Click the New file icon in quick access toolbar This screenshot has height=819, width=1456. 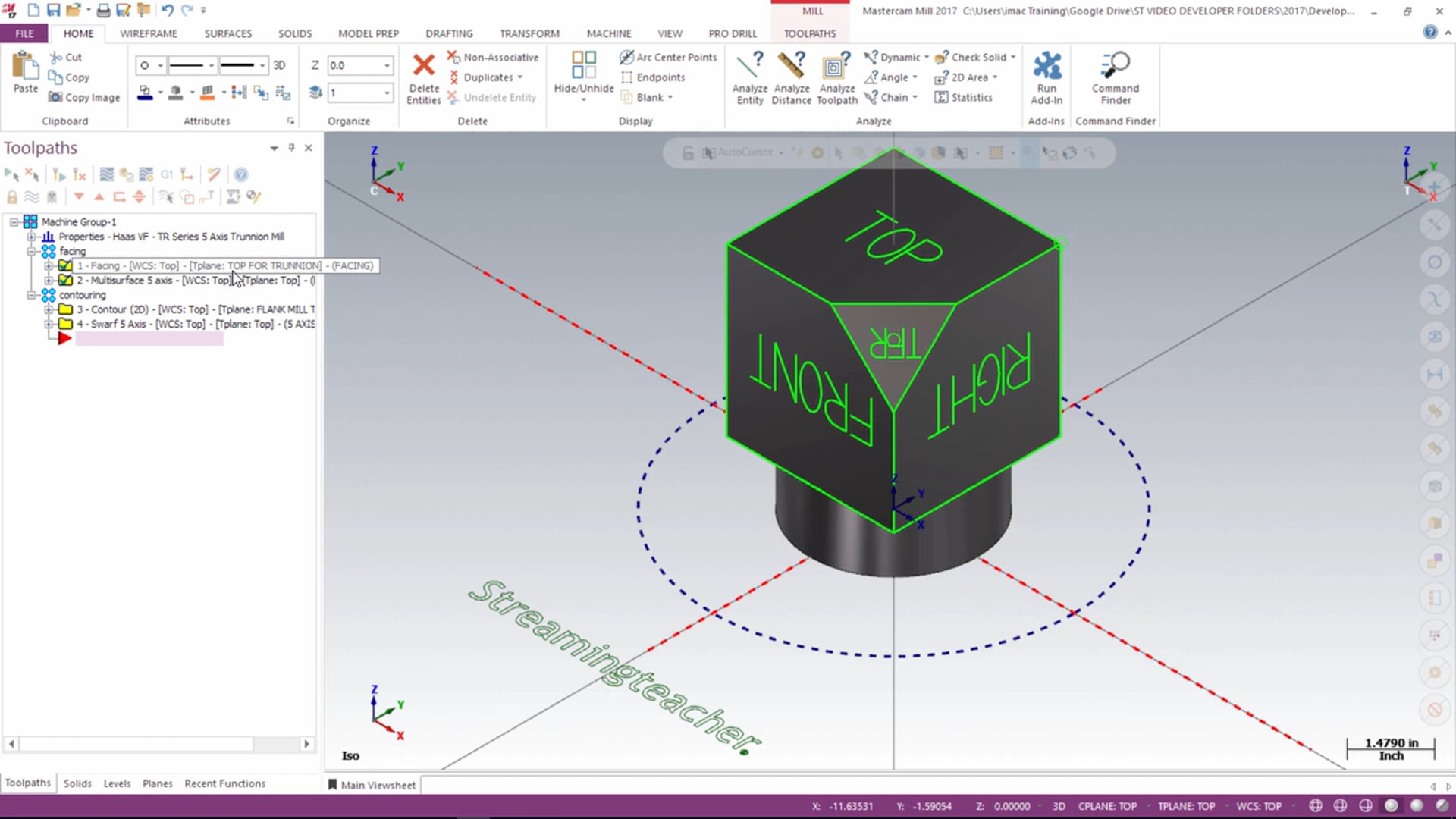(x=33, y=11)
